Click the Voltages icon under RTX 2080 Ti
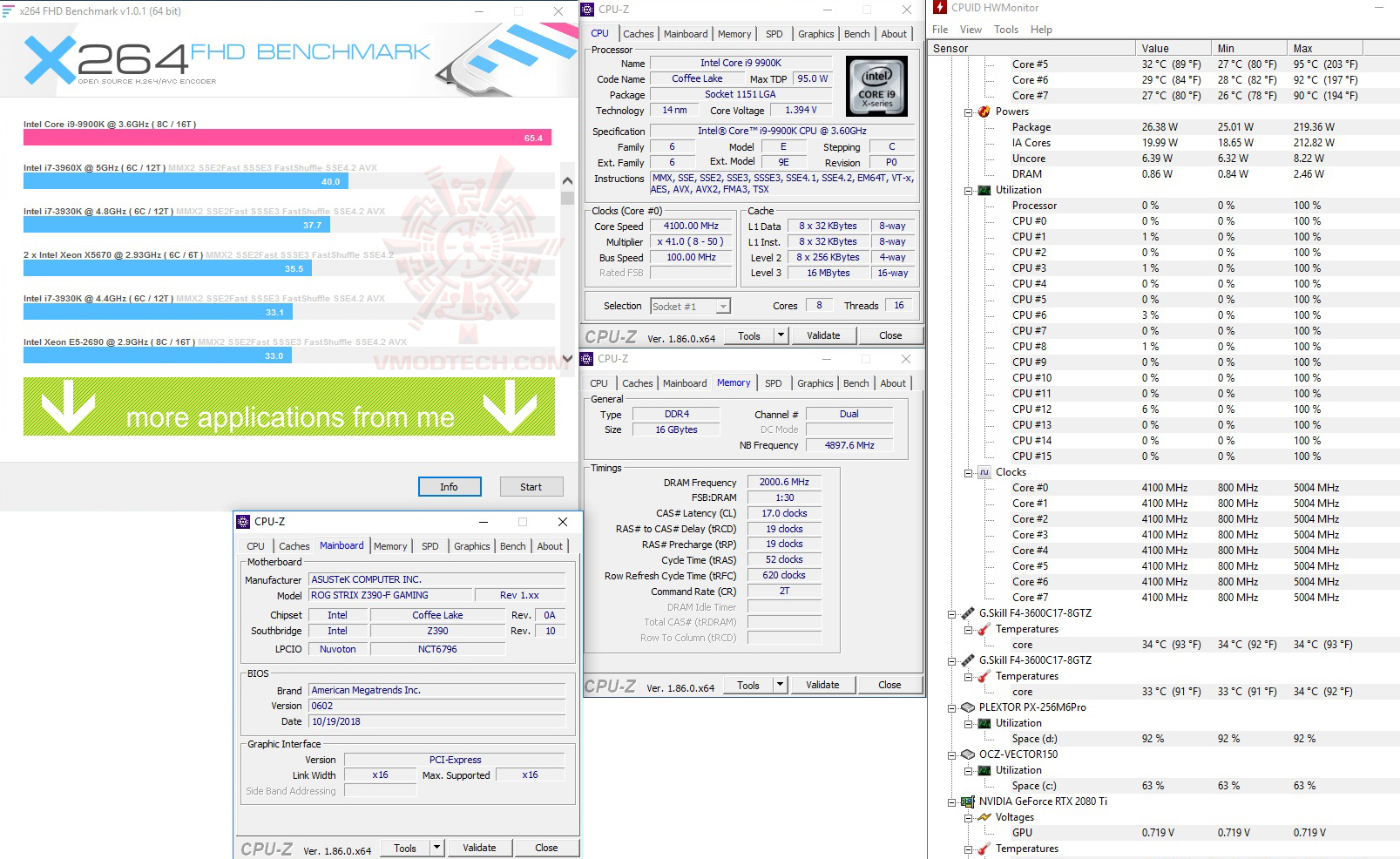 (x=985, y=817)
